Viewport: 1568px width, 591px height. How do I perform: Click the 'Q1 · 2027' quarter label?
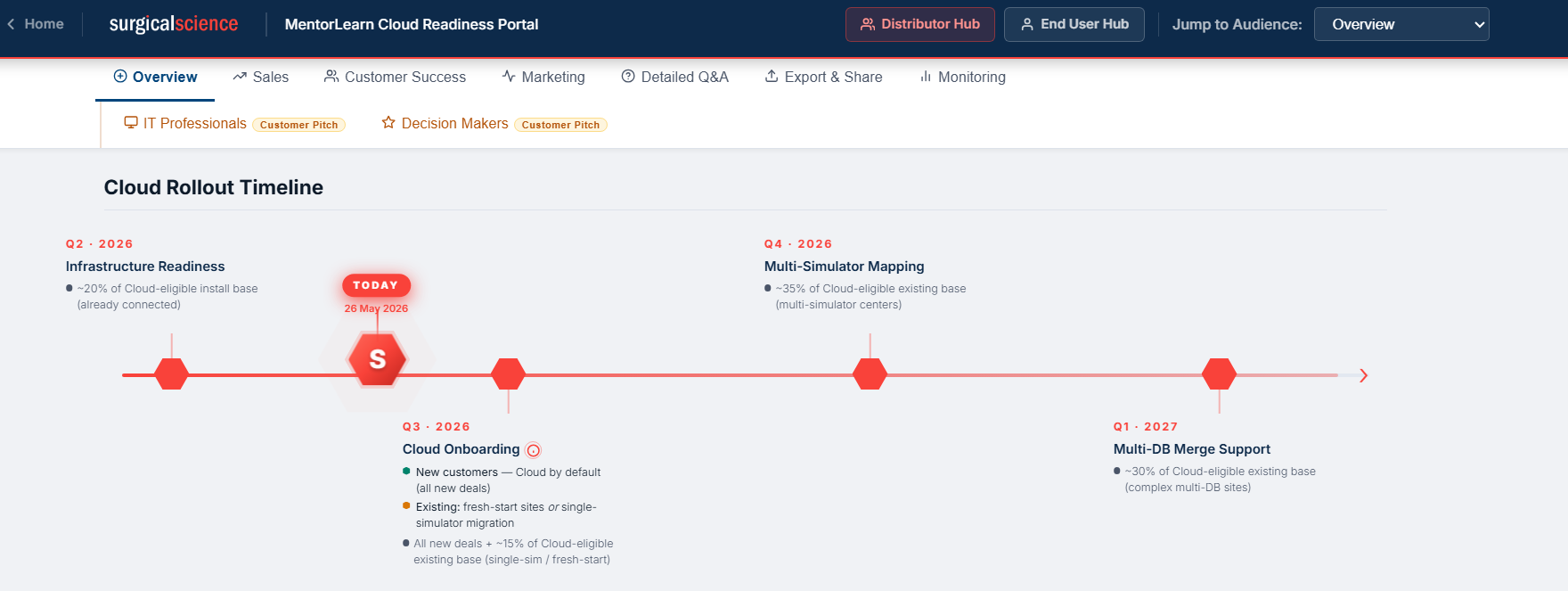pyautogui.click(x=1145, y=427)
